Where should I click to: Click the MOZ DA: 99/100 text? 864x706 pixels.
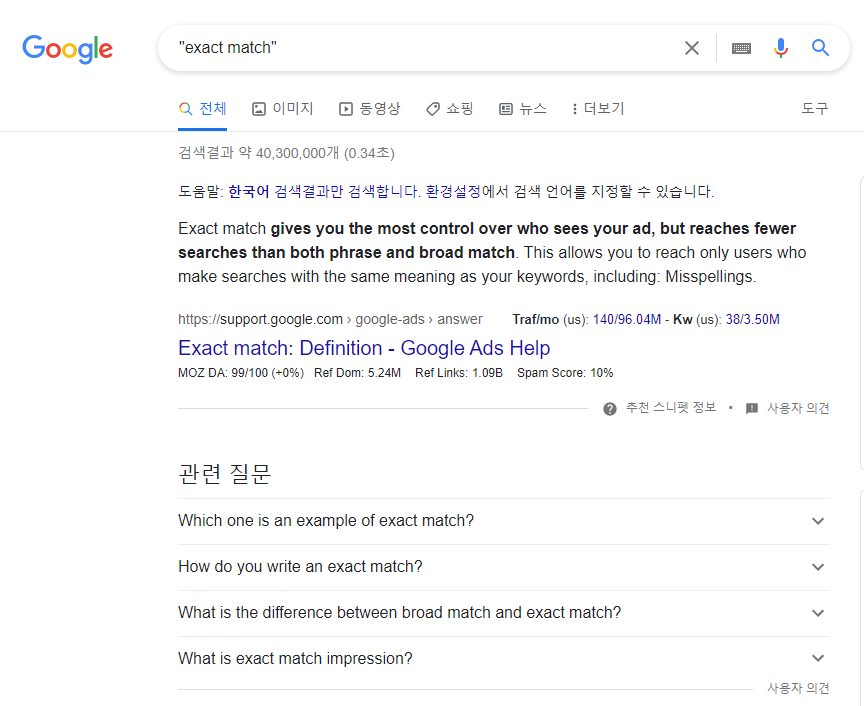[x=241, y=373]
